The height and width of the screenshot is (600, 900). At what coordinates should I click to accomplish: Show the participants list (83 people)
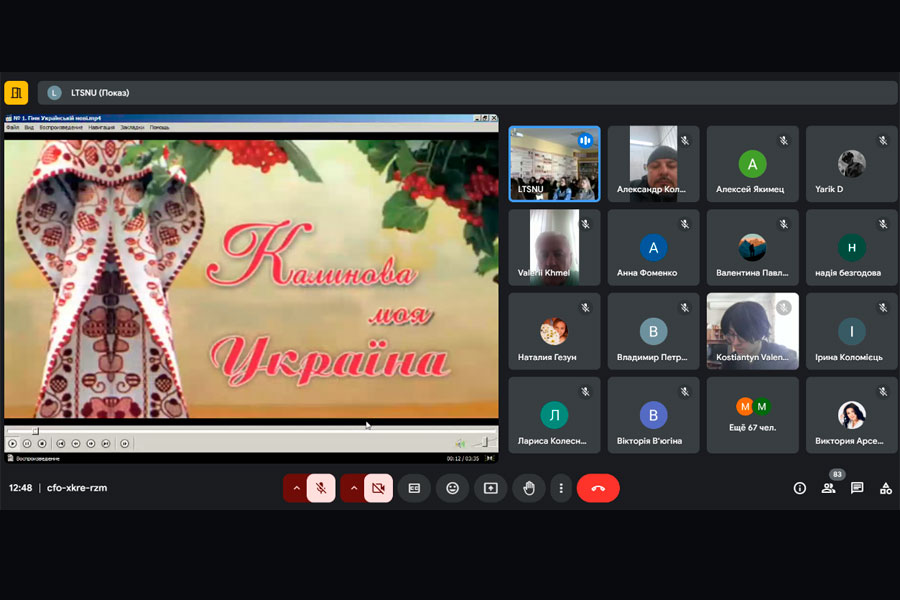(x=828, y=488)
